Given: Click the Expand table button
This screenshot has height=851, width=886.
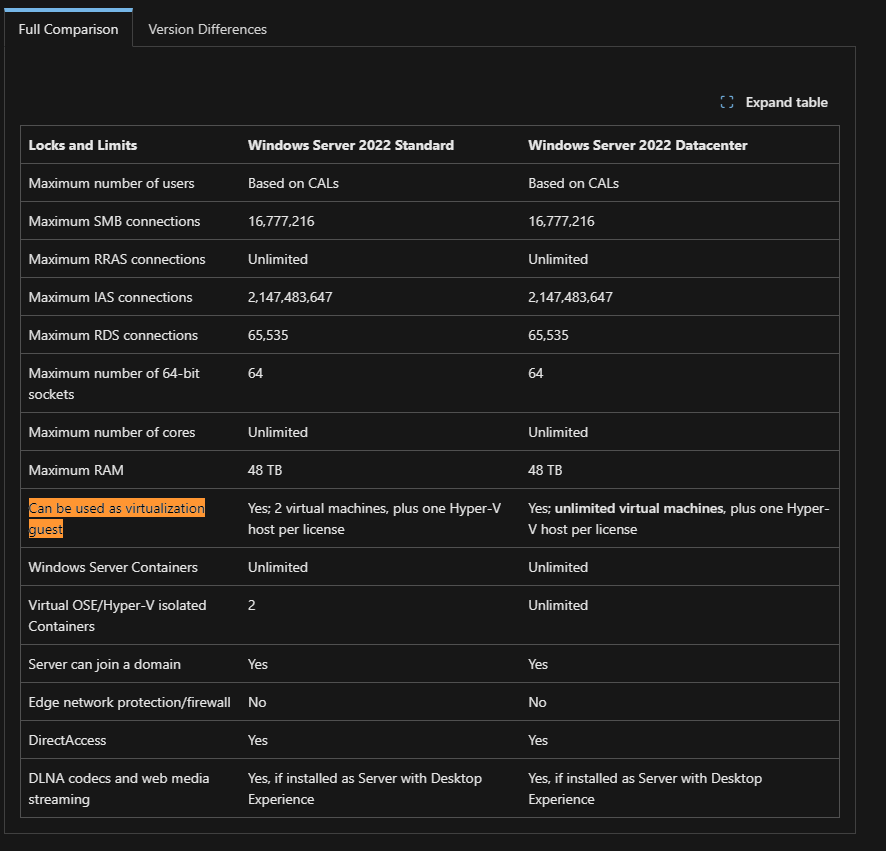Looking at the screenshot, I should pyautogui.click(x=774, y=102).
